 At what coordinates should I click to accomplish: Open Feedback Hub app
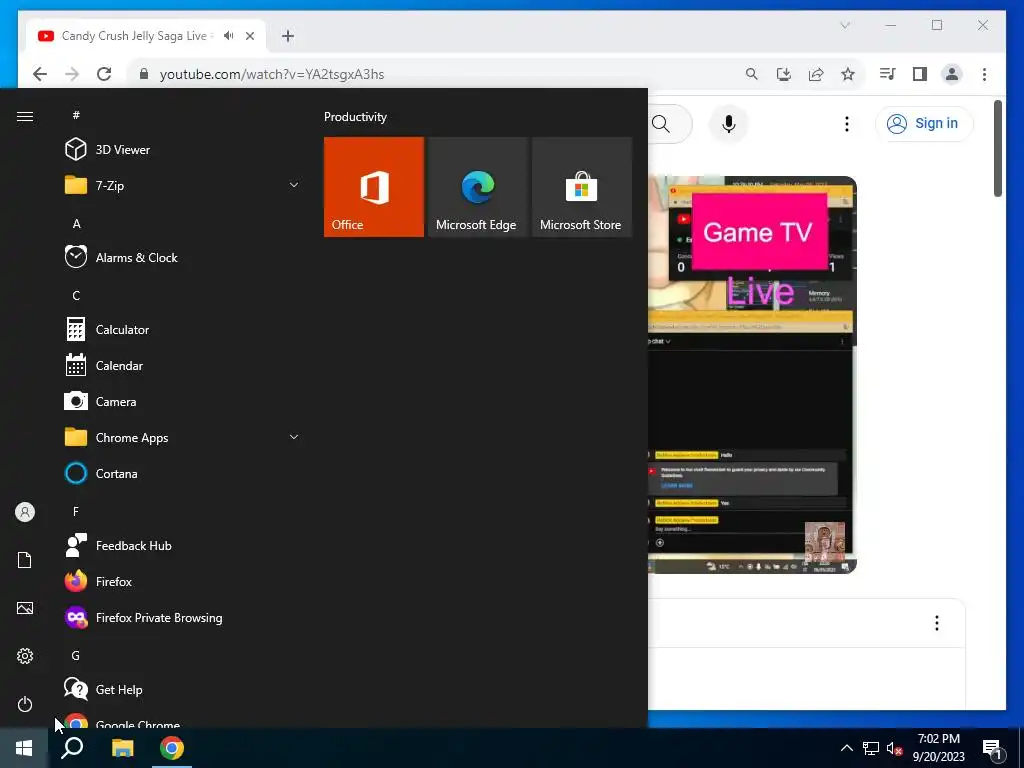(x=183, y=545)
